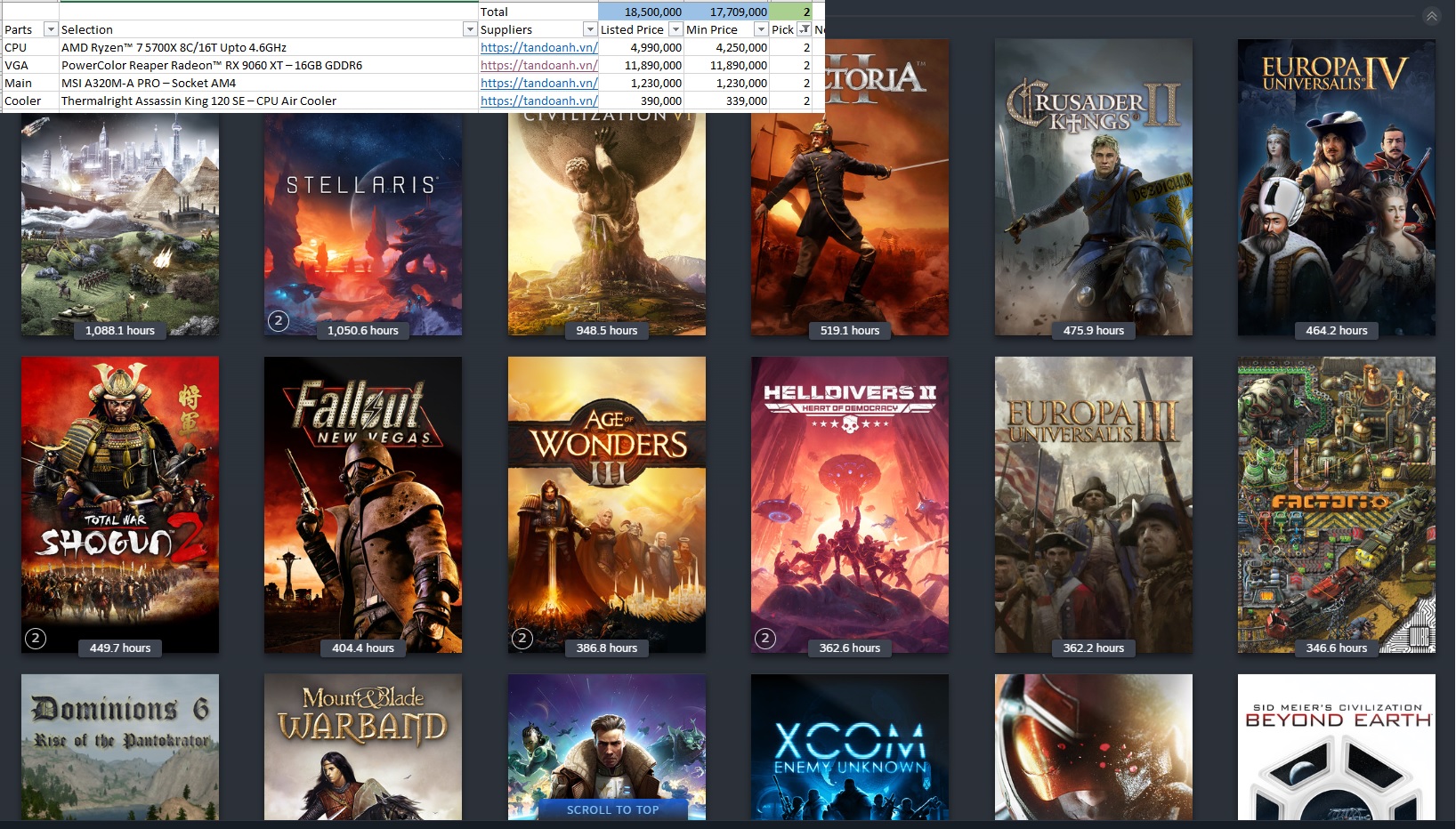Open the Listed Price filter dropdown
The height and width of the screenshot is (829, 1456).
(x=675, y=29)
